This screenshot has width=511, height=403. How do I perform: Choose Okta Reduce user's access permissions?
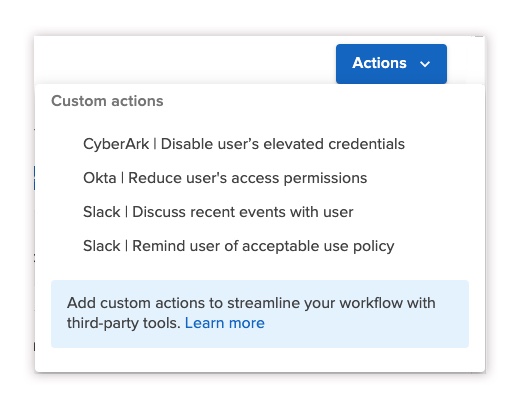225,178
